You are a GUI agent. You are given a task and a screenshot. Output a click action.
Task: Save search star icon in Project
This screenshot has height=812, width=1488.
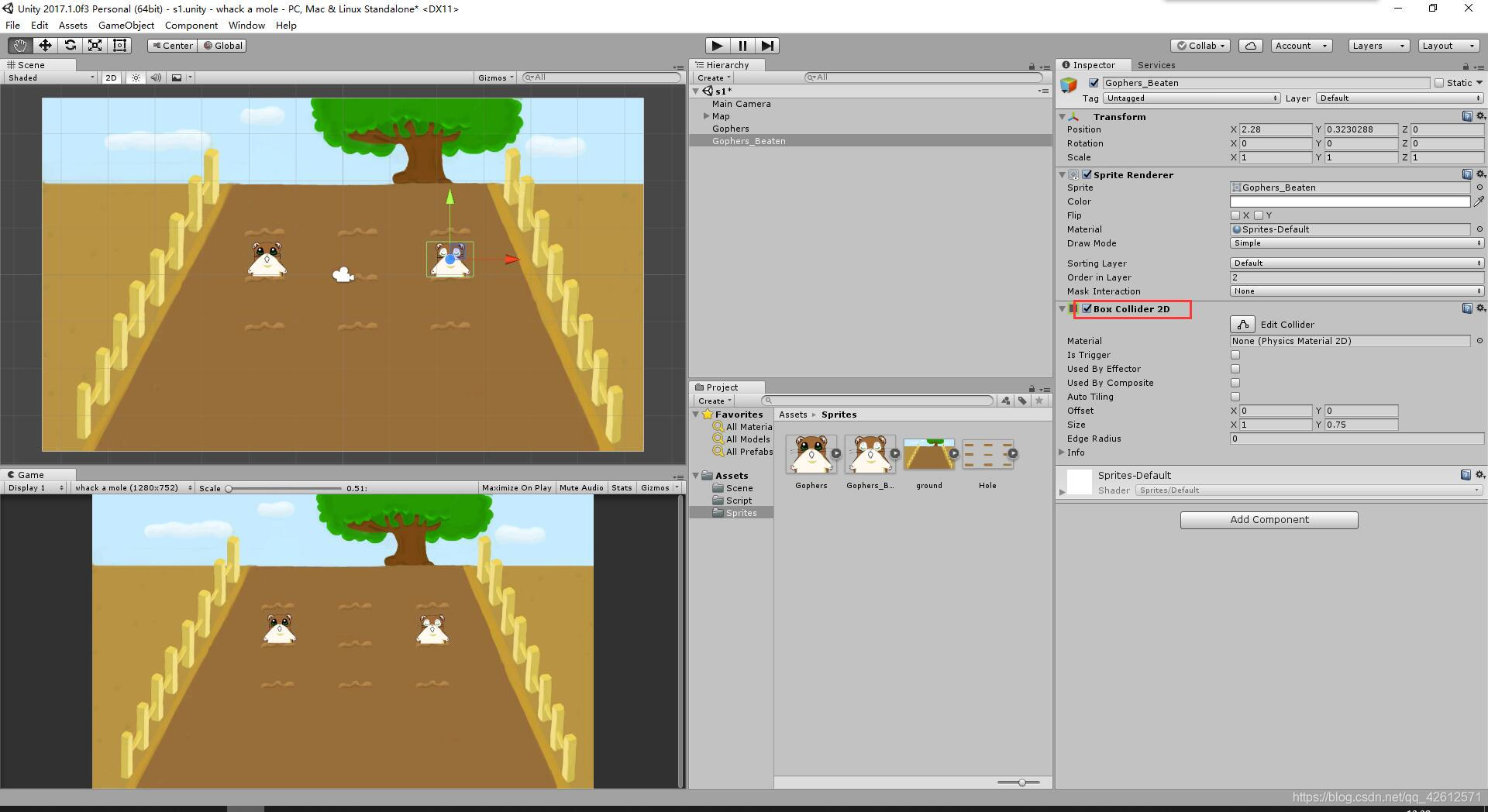1039,401
